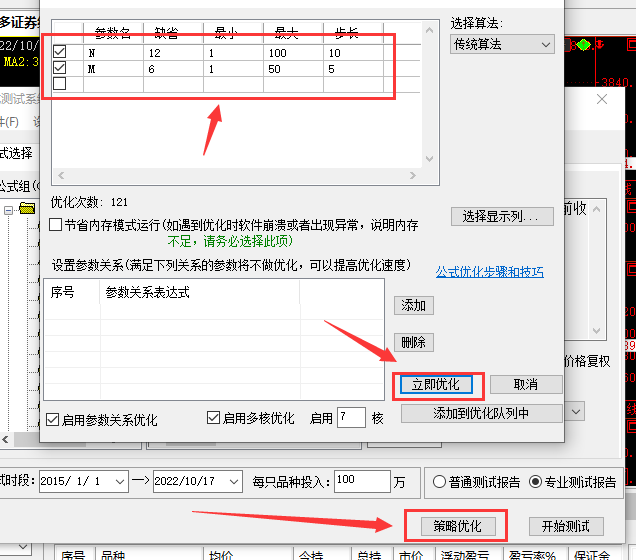Toggle 启用多核优化 checkbox

[213, 417]
